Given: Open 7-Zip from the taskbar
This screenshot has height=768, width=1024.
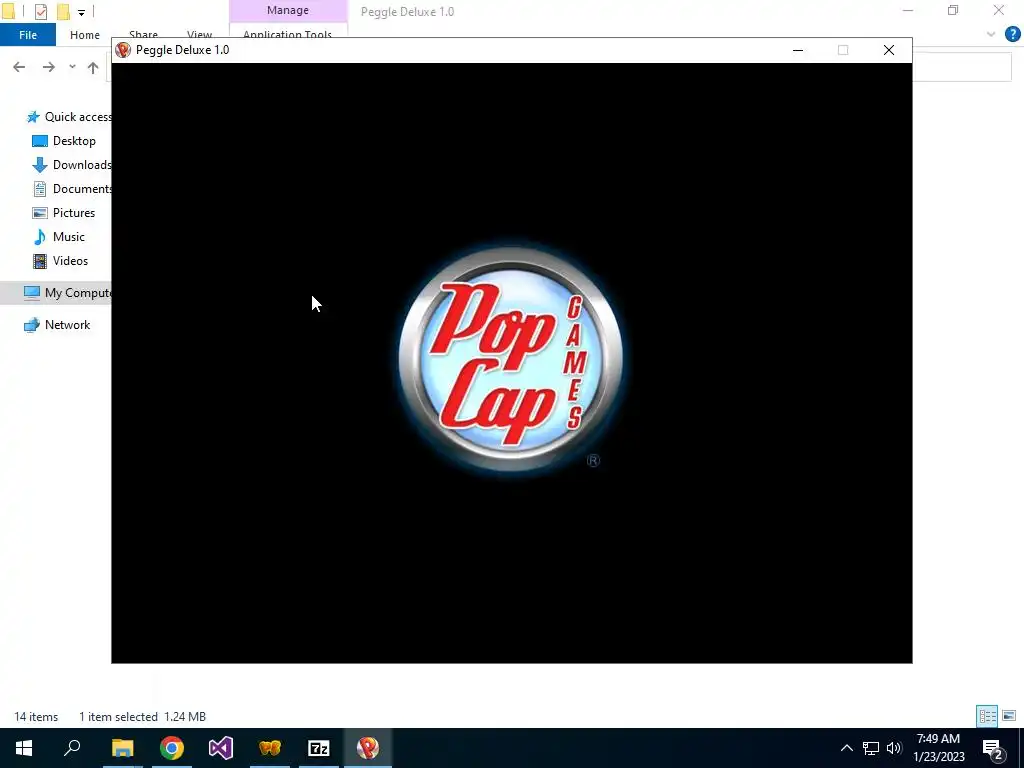Looking at the screenshot, I should pyautogui.click(x=319, y=748).
